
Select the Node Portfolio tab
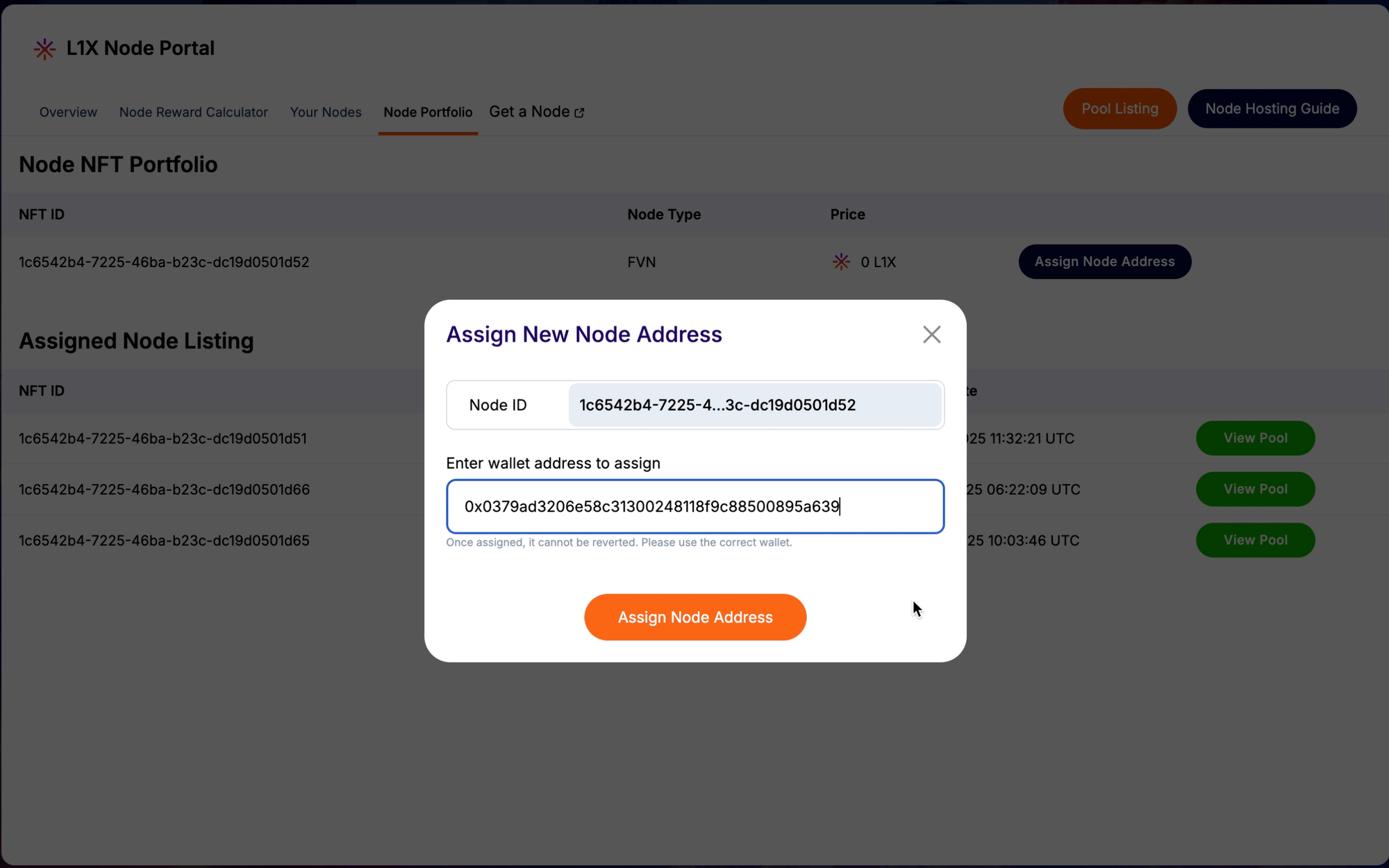click(x=428, y=112)
